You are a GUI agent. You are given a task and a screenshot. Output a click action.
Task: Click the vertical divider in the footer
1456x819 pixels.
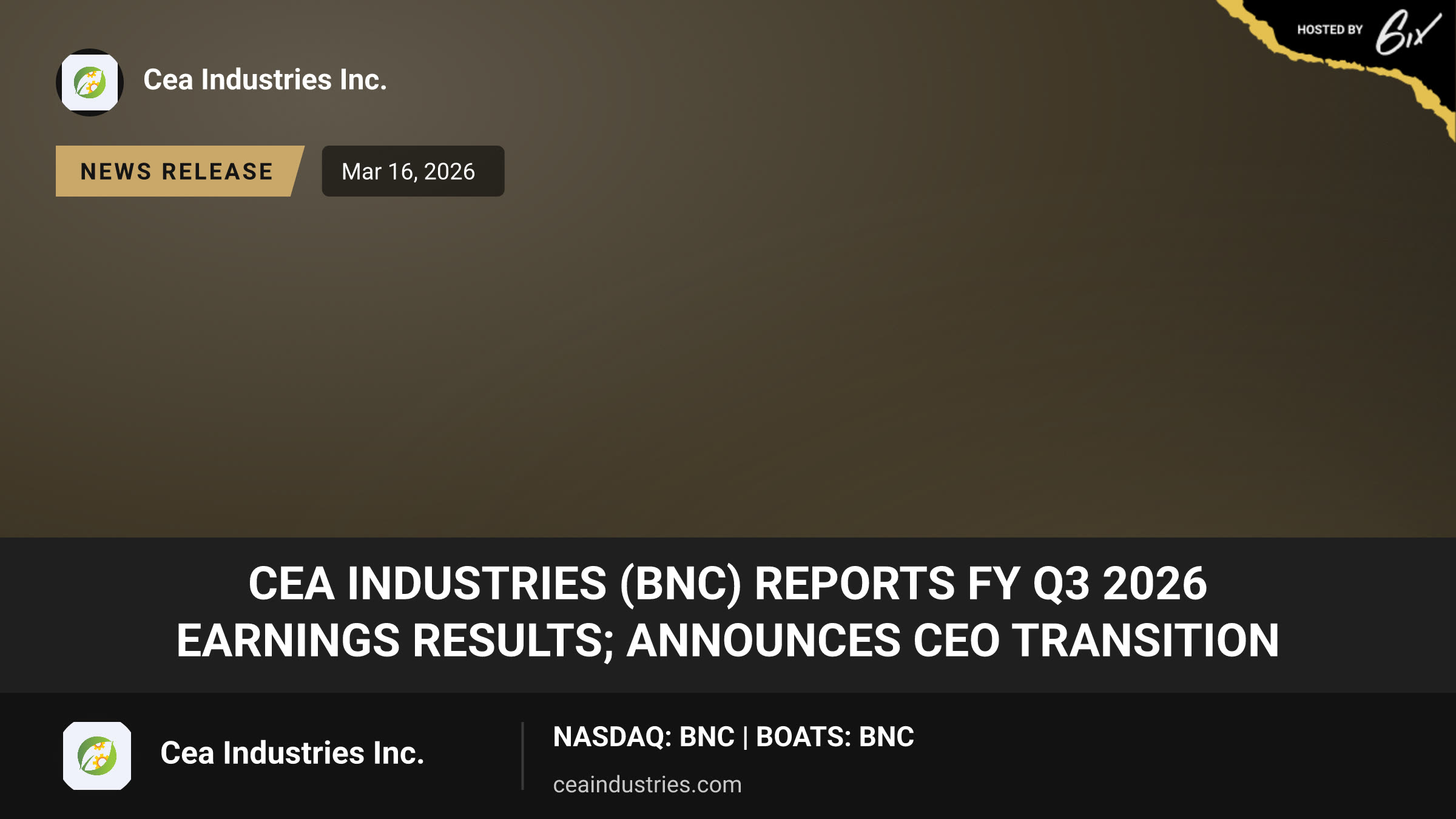(522, 756)
